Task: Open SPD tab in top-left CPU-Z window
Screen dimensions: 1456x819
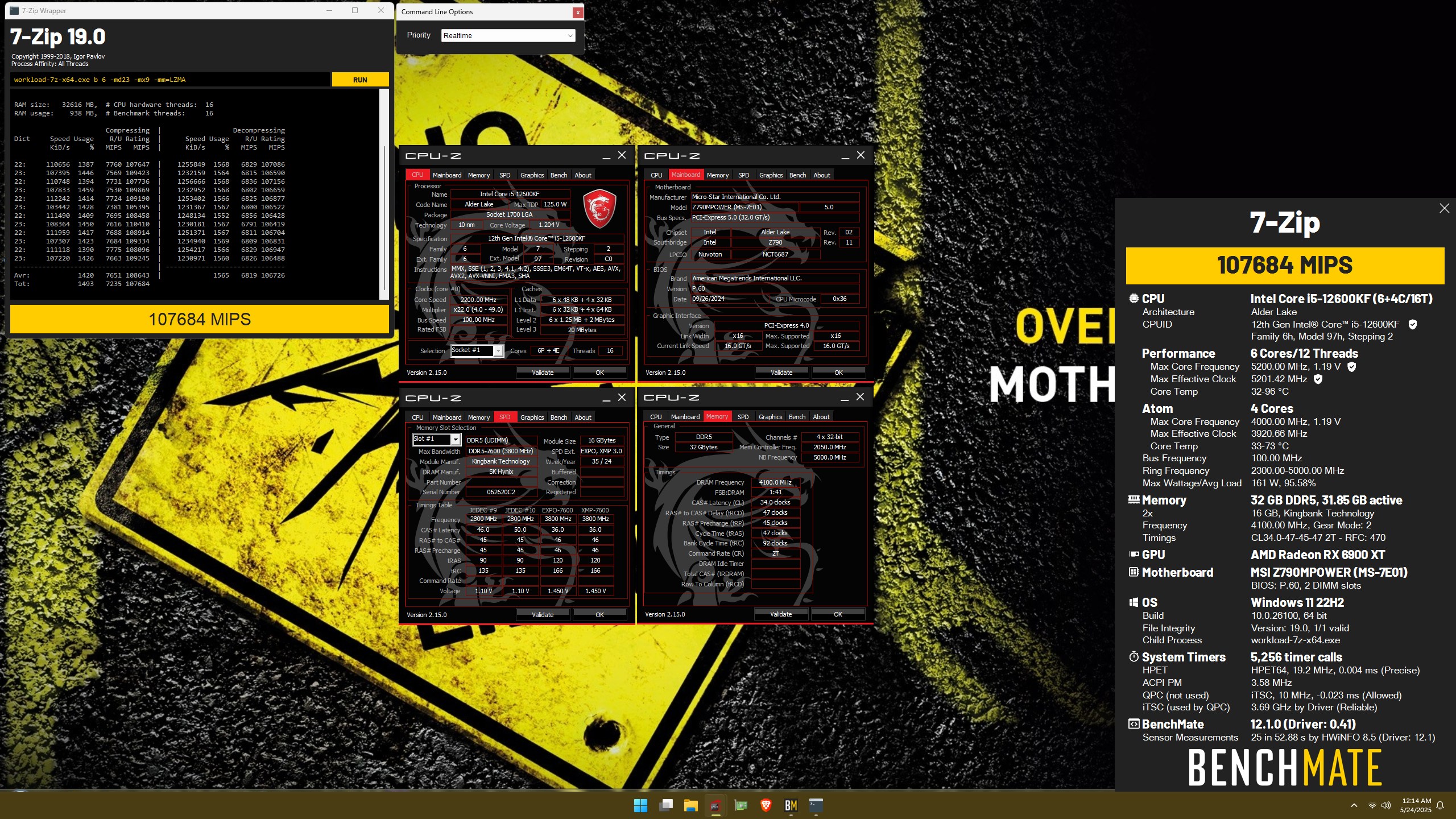Action: pyautogui.click(x=504, y=175)
